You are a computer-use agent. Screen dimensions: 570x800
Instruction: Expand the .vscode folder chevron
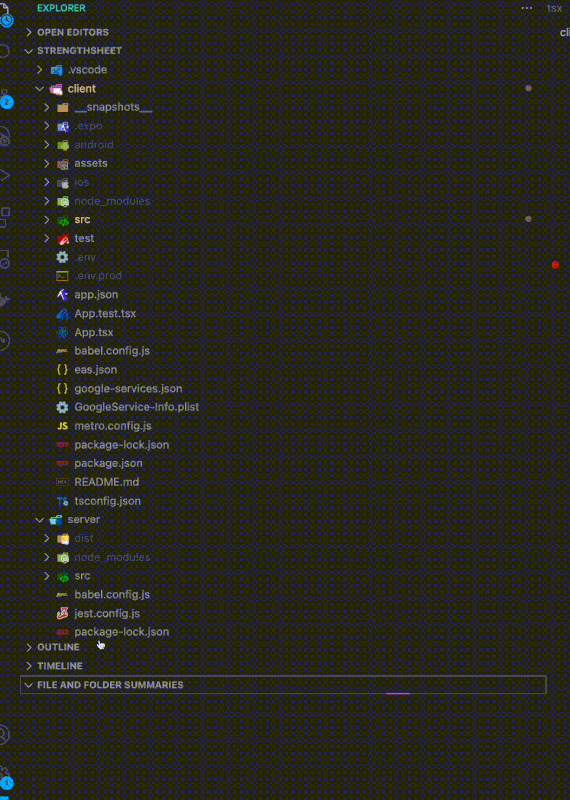pos(40,69)
